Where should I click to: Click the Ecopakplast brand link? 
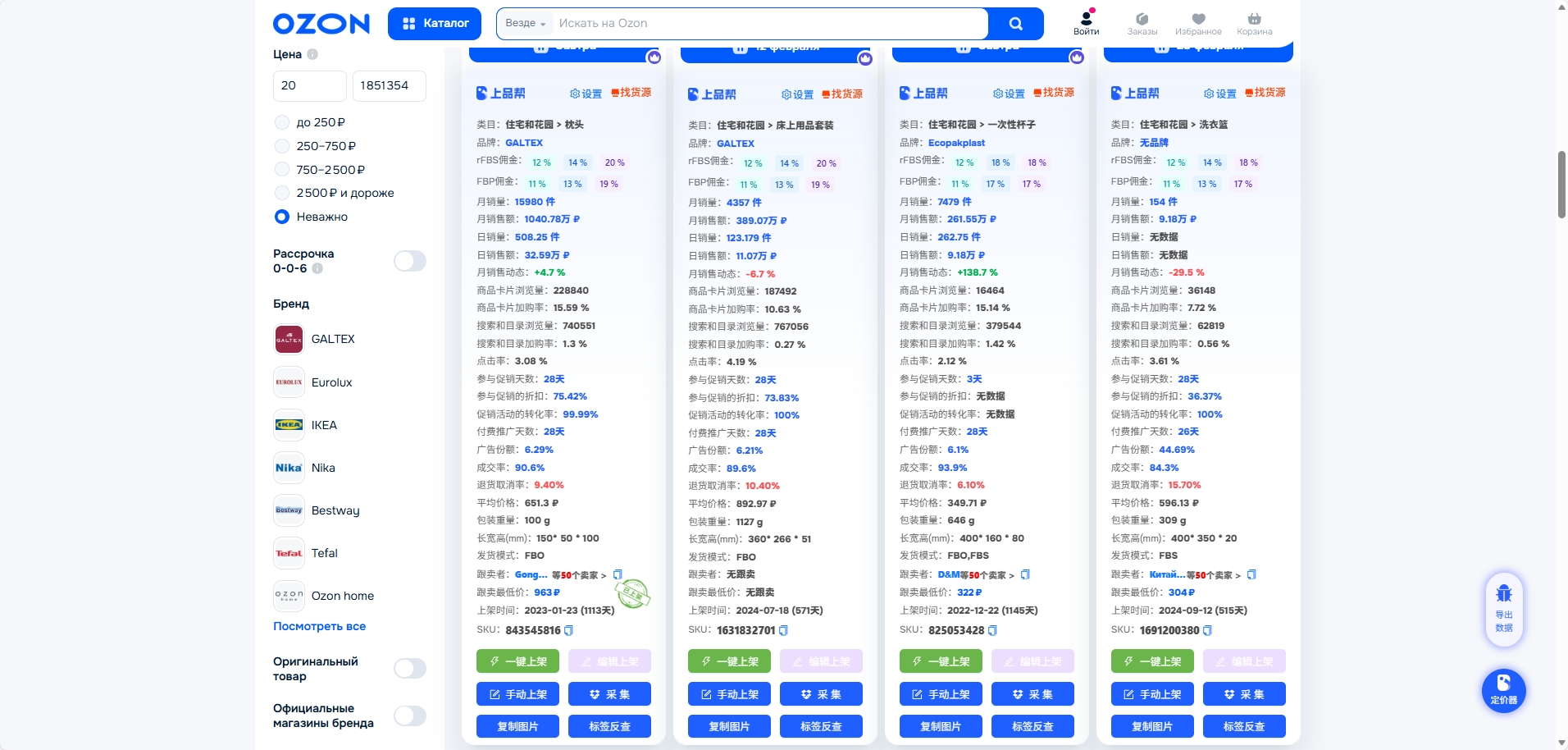(x=956, y=143)
